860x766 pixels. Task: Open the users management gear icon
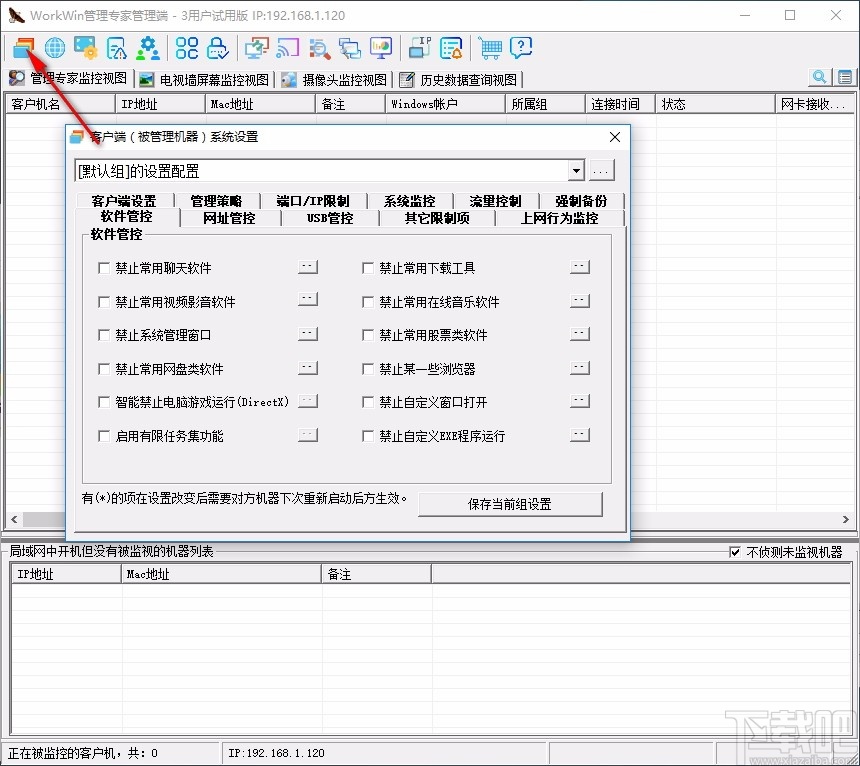[x=146, y=47]
